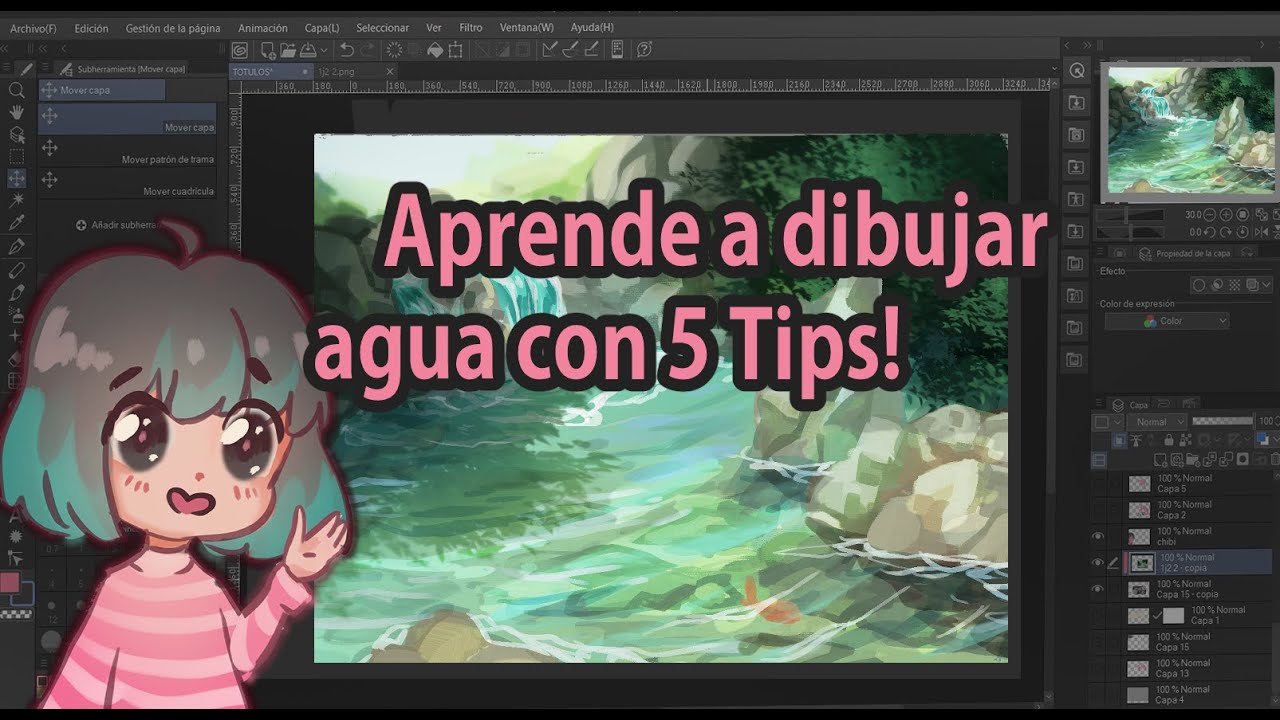The image size is (1280, 720).
Task: Click the Navigator zoom slider
Action: click(x=1130, y=216)
